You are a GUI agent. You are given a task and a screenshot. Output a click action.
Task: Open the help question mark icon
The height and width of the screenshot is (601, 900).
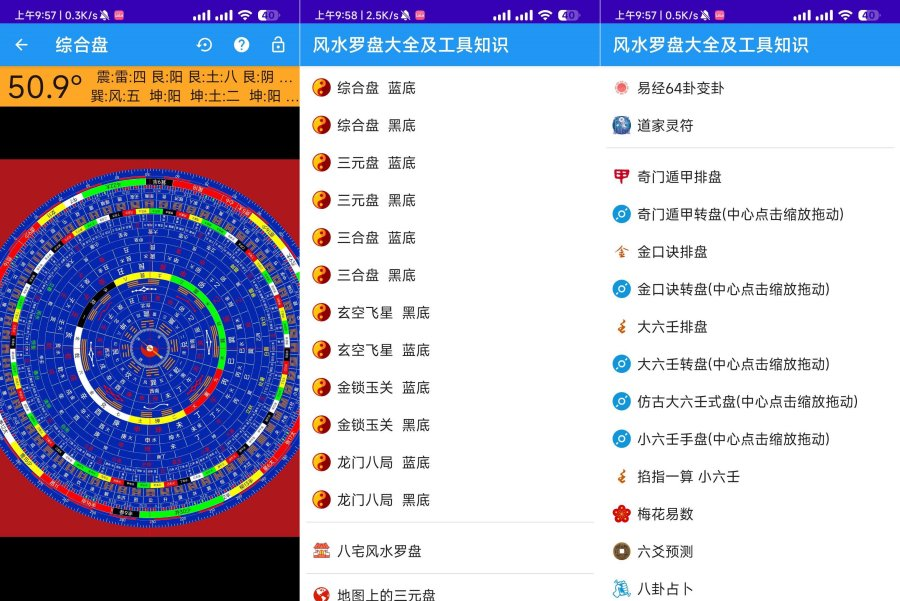click(242, 45)
